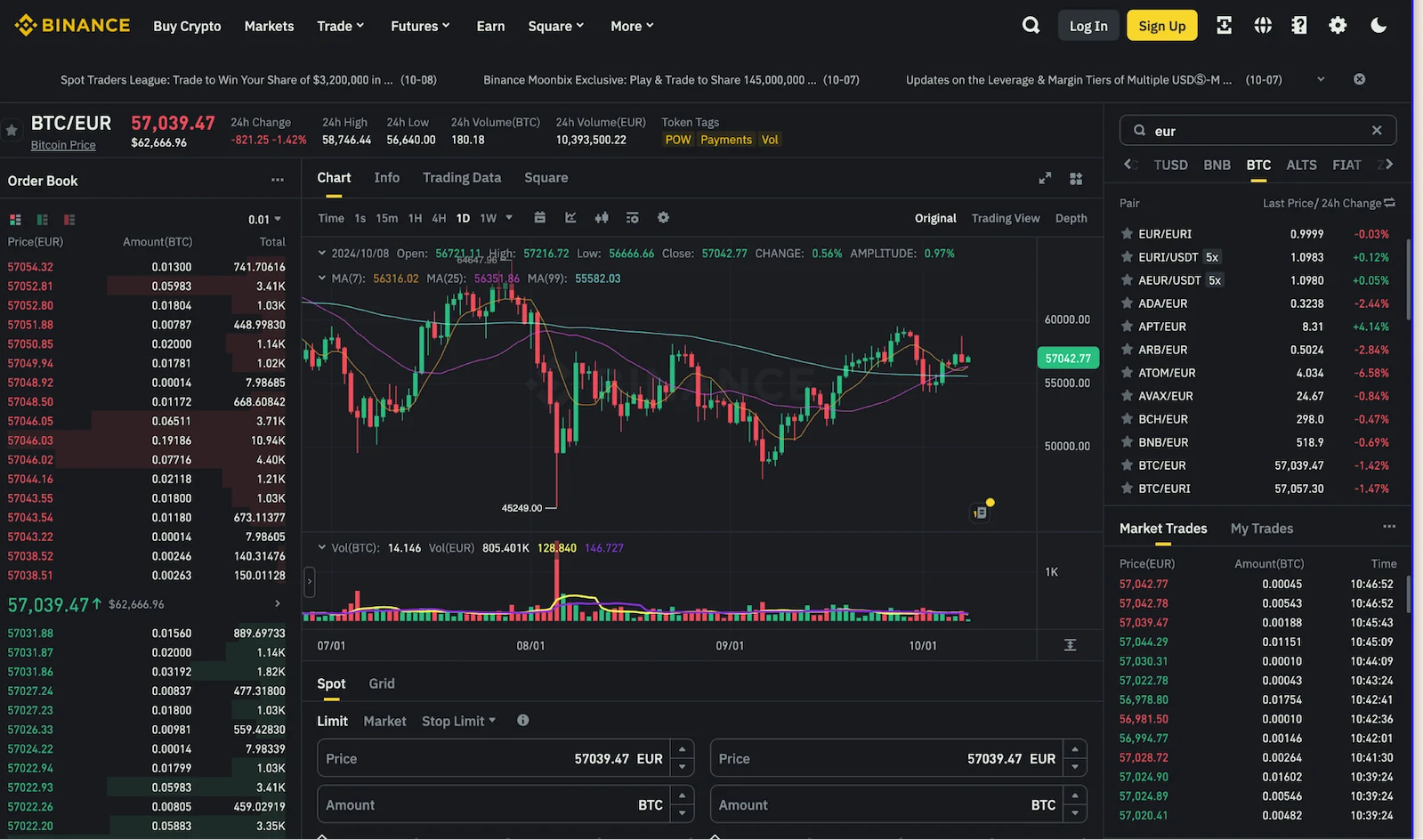This screenshot has width=1423, height=840.
Task: Expand chart to fullscreen
Action: click(x=1045, y=178)
